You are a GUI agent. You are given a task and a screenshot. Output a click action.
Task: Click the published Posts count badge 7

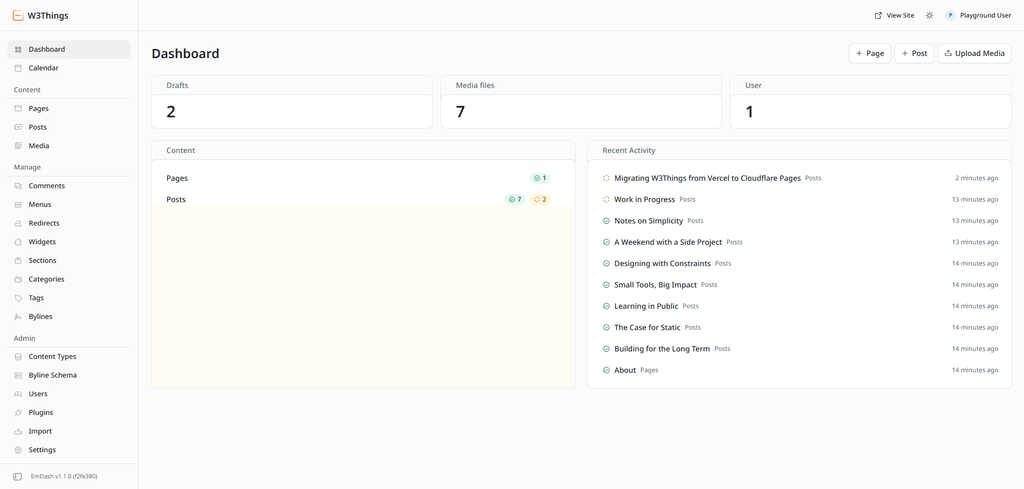pyautogui.click(x=515, y=199)
